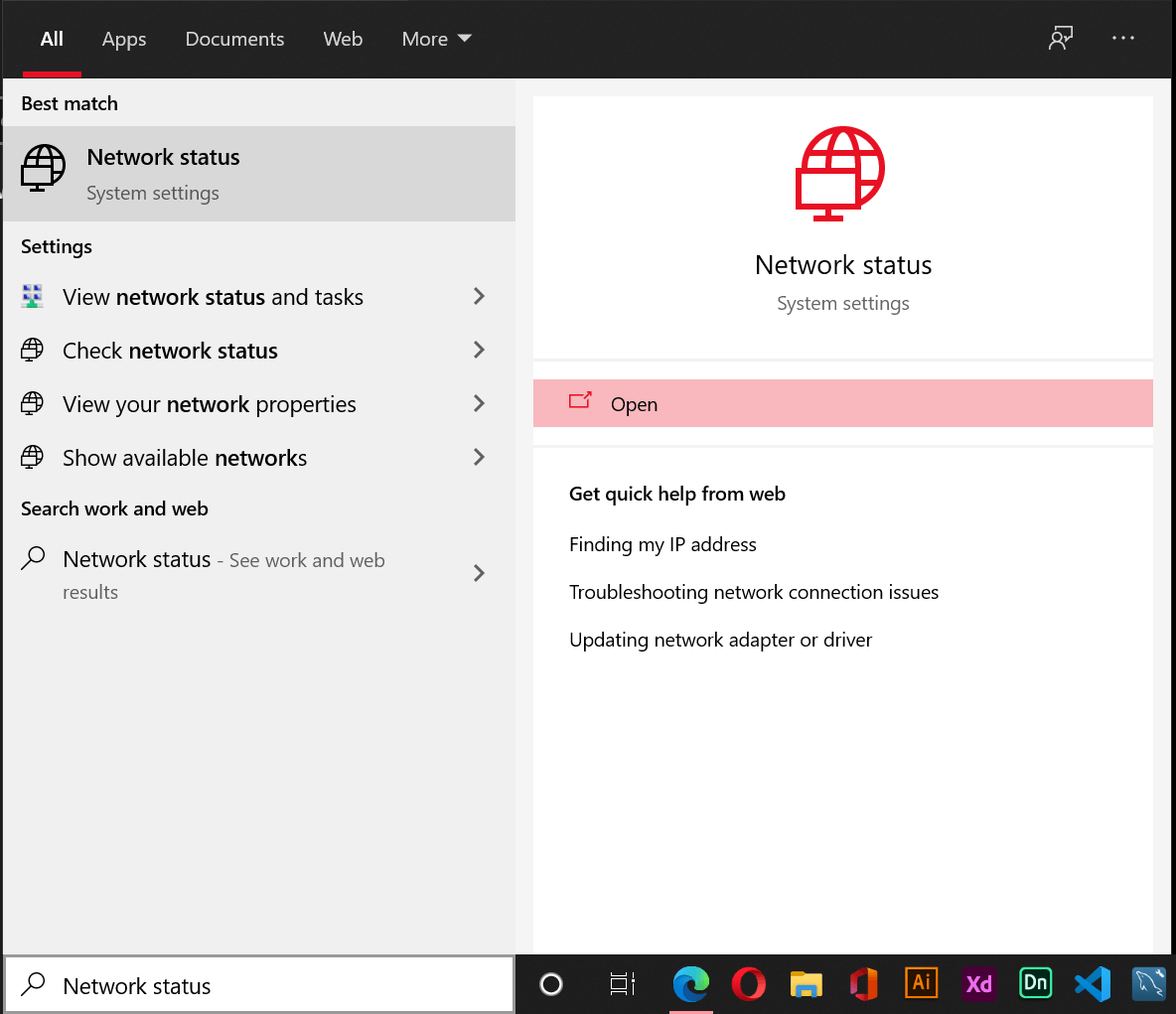Open the Finding my IP address help link

point(662,544)
